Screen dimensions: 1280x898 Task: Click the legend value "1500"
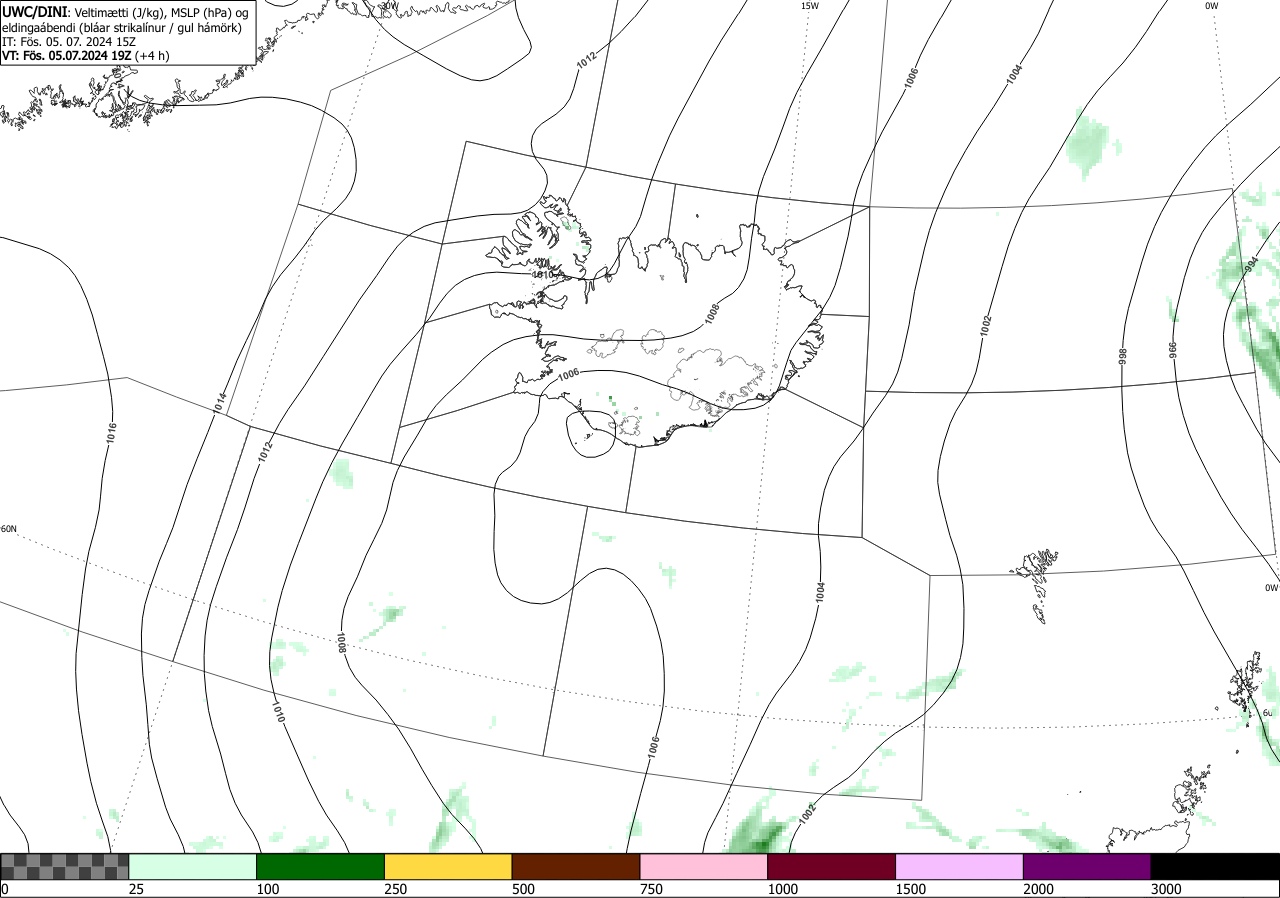click(x=911, y=889)
